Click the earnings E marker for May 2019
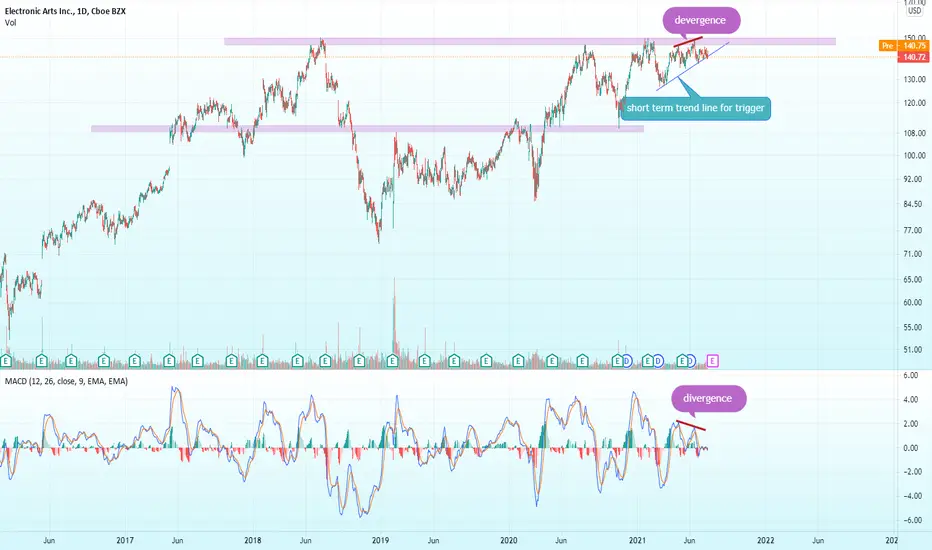Image resolution: width=932 pixels, height=550 pixels. tap(424, 360)
